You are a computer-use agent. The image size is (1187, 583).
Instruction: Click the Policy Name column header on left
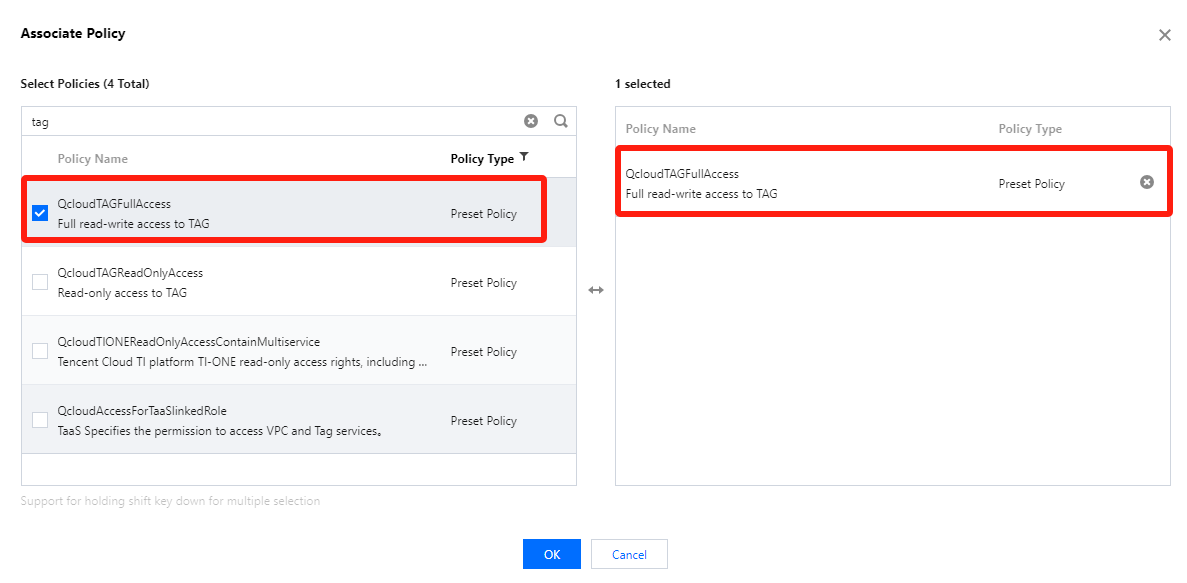[93, 159]
